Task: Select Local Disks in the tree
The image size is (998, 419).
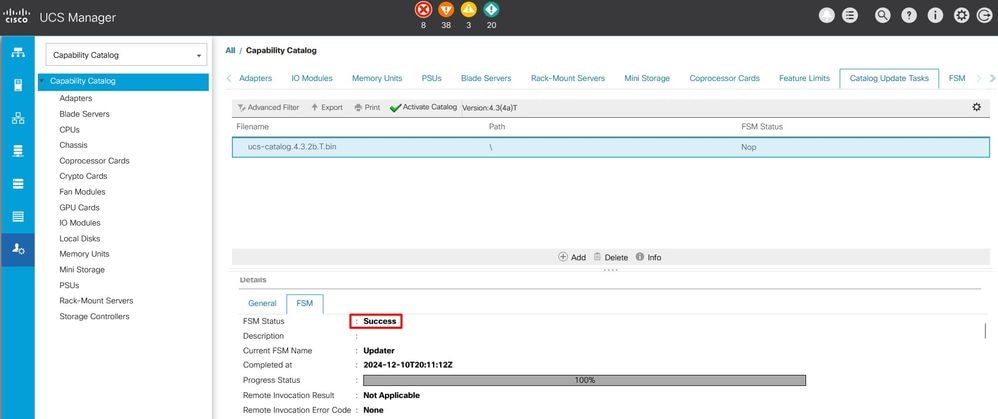Action: tap(80, 239)
